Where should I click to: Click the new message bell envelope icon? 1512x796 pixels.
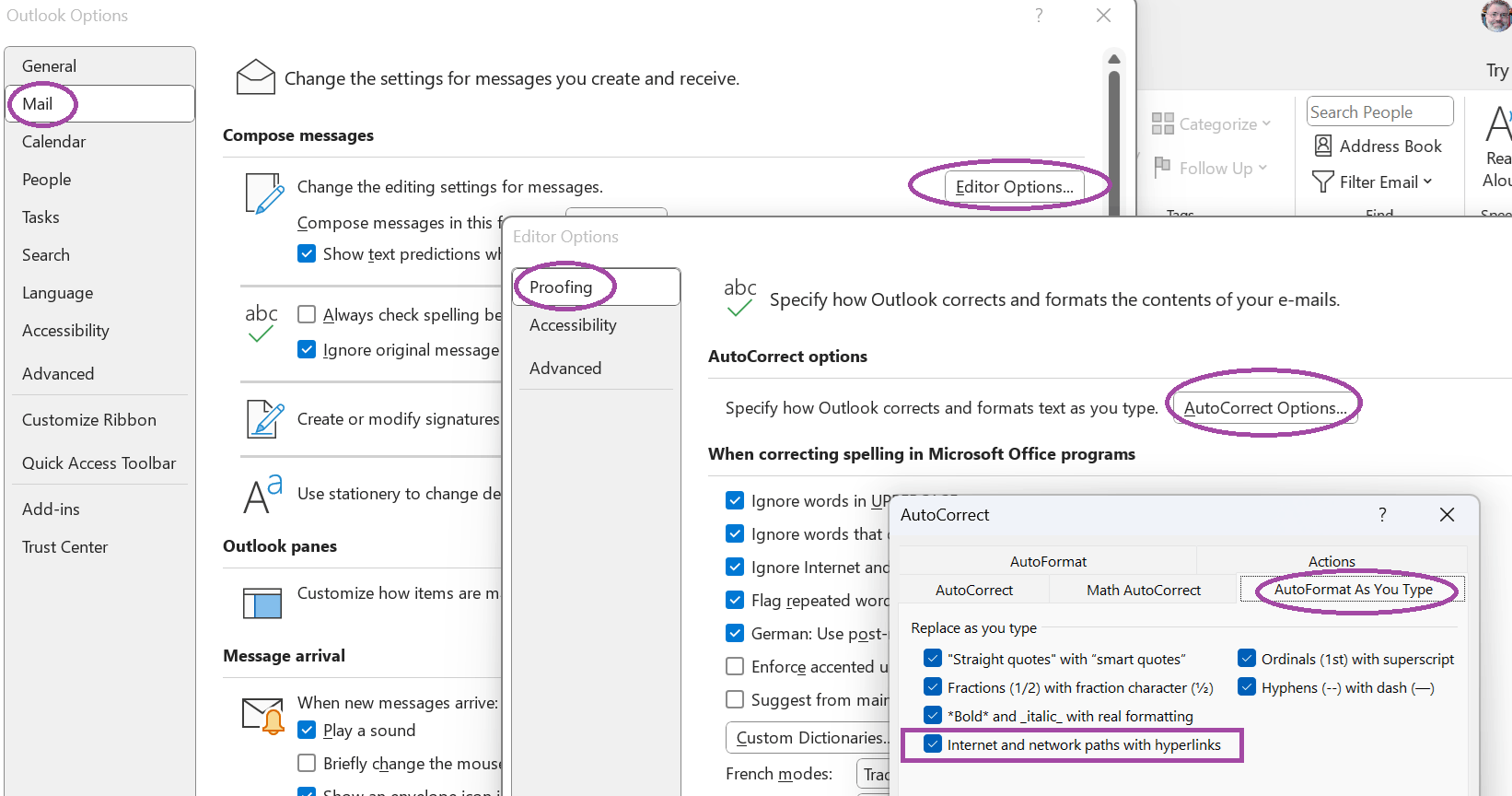coord(263,715)
